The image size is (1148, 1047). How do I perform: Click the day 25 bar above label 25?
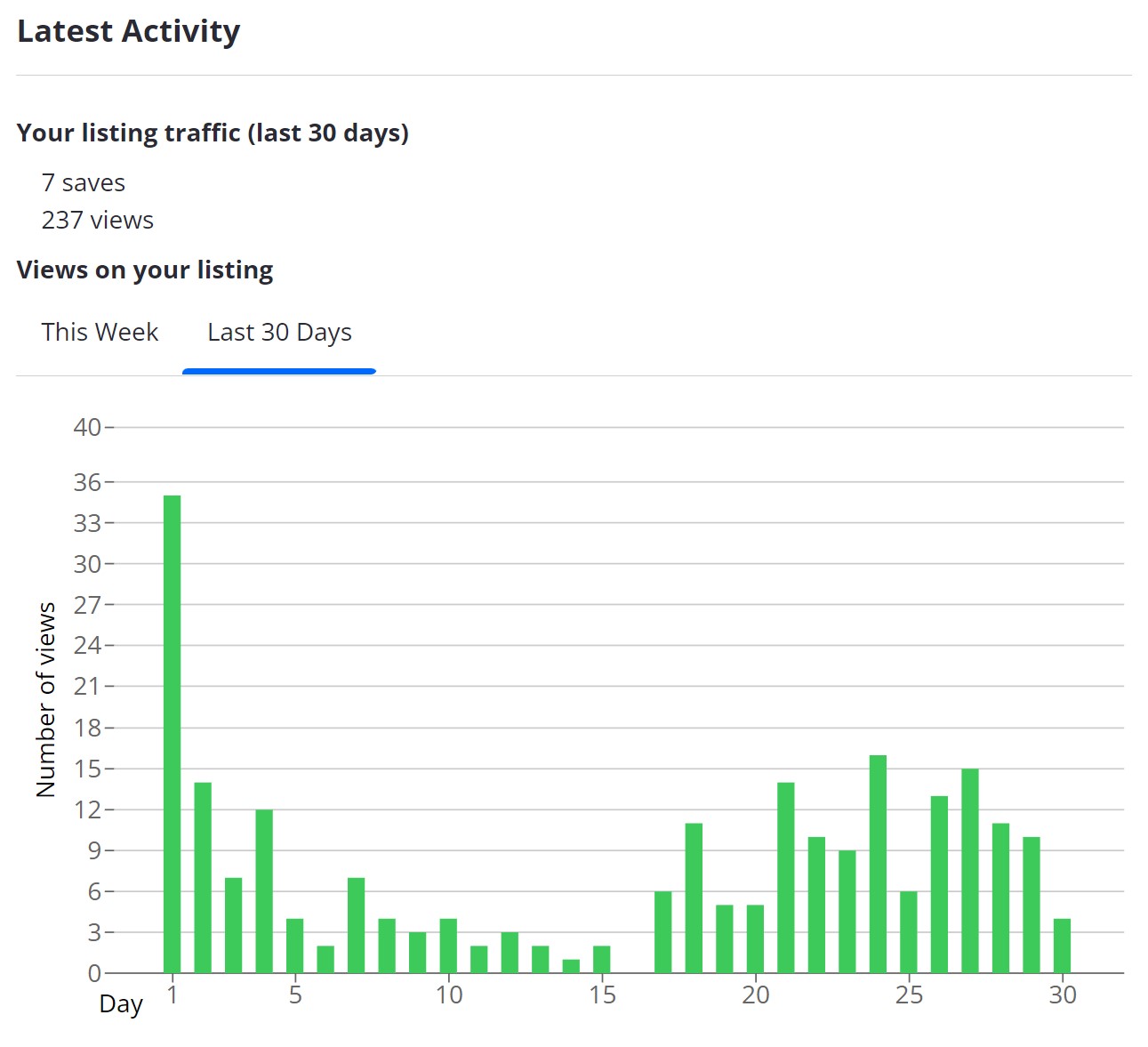pyautogui.click(x=909, y=932)
